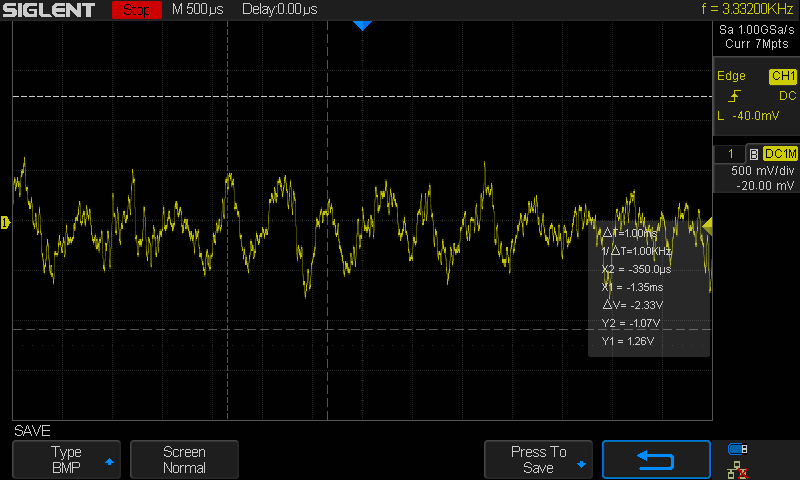Click the X2 = -350.0µs cursor value
Viewport: 800px width, 480px height.
[636, 269]
